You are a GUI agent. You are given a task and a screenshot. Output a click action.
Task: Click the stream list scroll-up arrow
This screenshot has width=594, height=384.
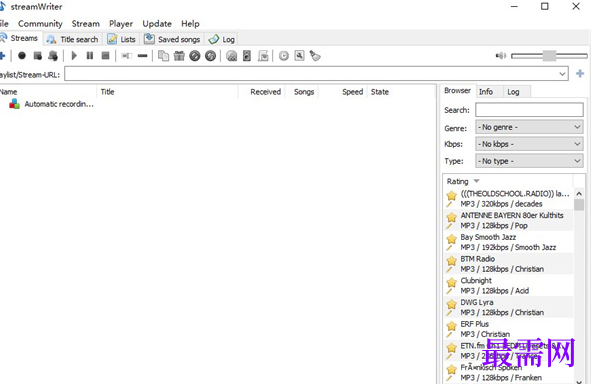click(579, 194)
